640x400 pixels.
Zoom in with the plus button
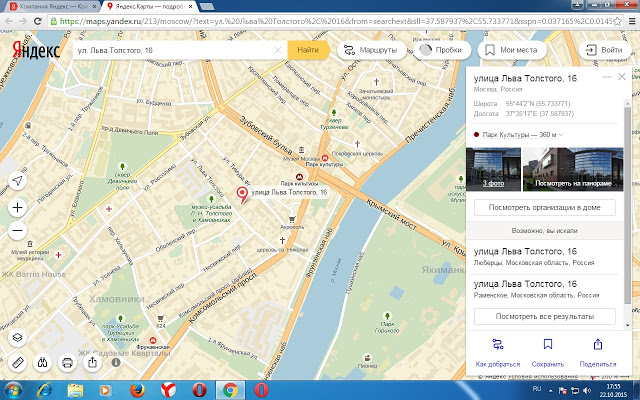18,208
